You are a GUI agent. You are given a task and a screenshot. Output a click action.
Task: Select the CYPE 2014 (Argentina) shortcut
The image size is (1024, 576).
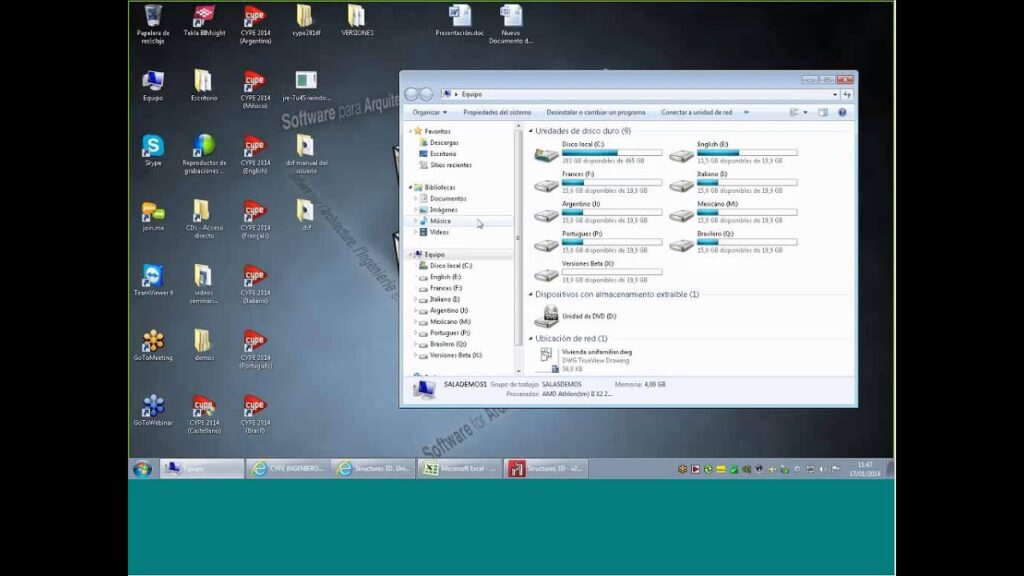(x=254, y=18)
